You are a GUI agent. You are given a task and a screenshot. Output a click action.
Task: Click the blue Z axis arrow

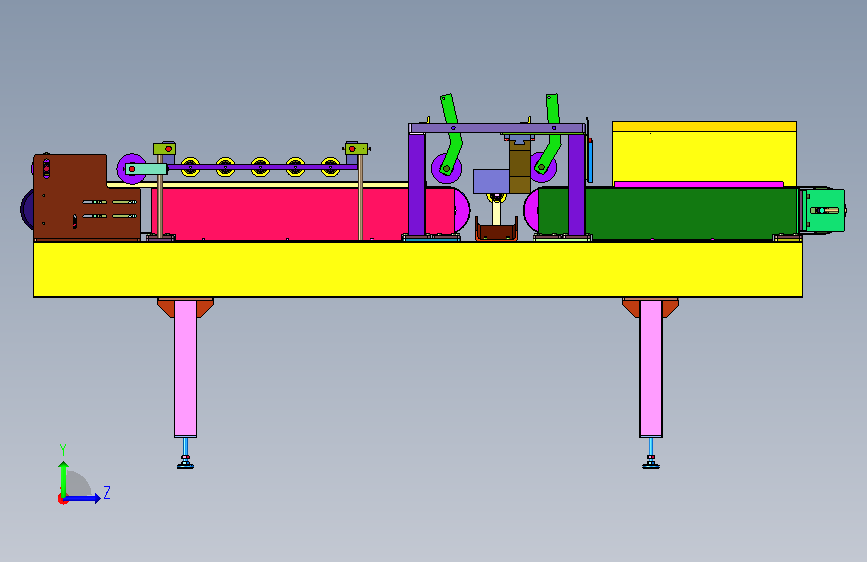click(83, 498)
